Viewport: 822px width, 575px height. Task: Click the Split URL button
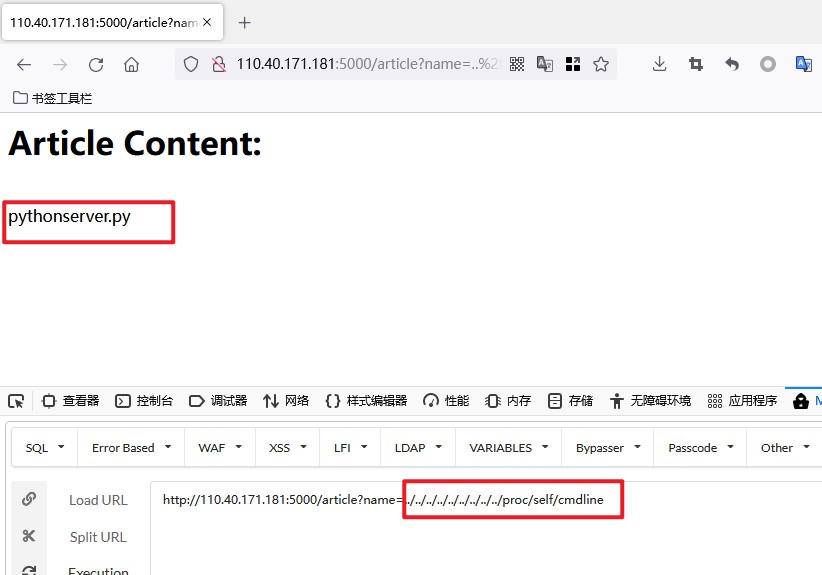(98, 537)
